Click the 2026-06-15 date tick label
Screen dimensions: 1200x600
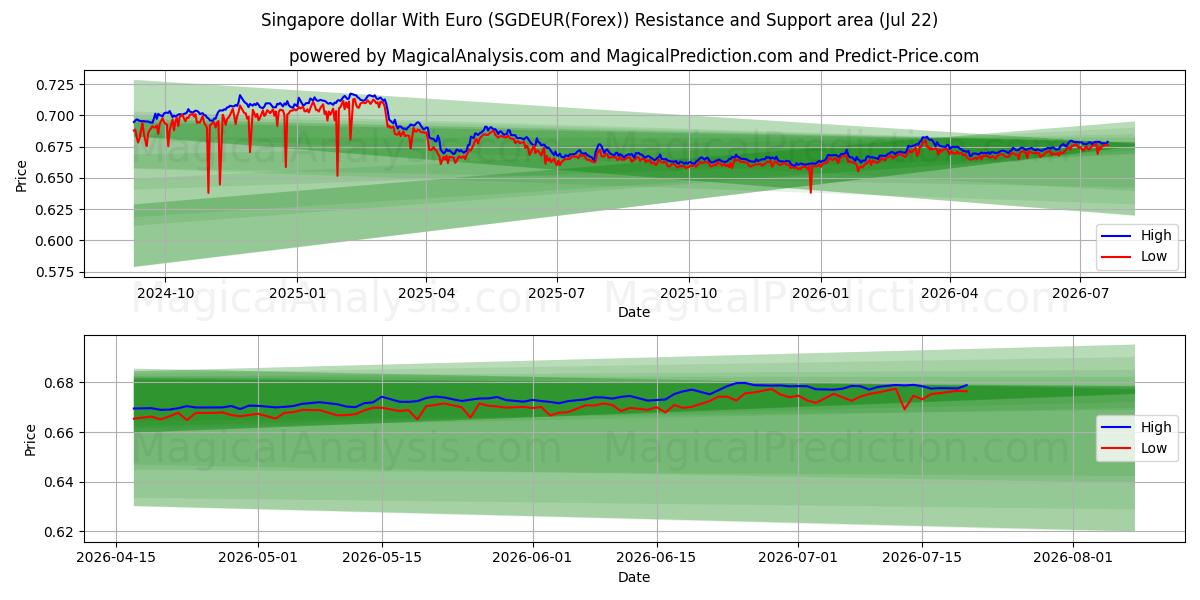(x=657, y=558)
